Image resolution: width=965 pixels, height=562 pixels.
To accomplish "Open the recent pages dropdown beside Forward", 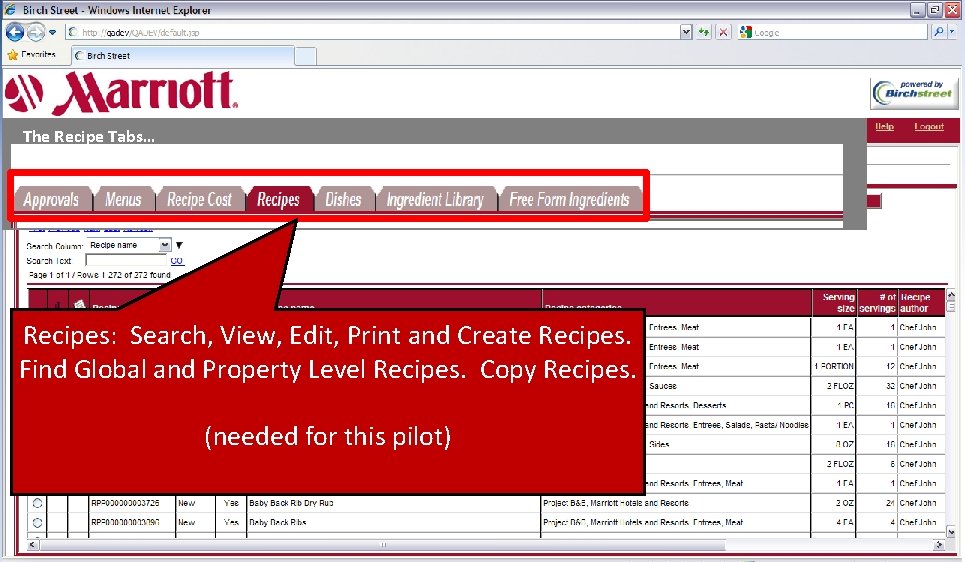I will pyautogui.click(x=53, y=32).
